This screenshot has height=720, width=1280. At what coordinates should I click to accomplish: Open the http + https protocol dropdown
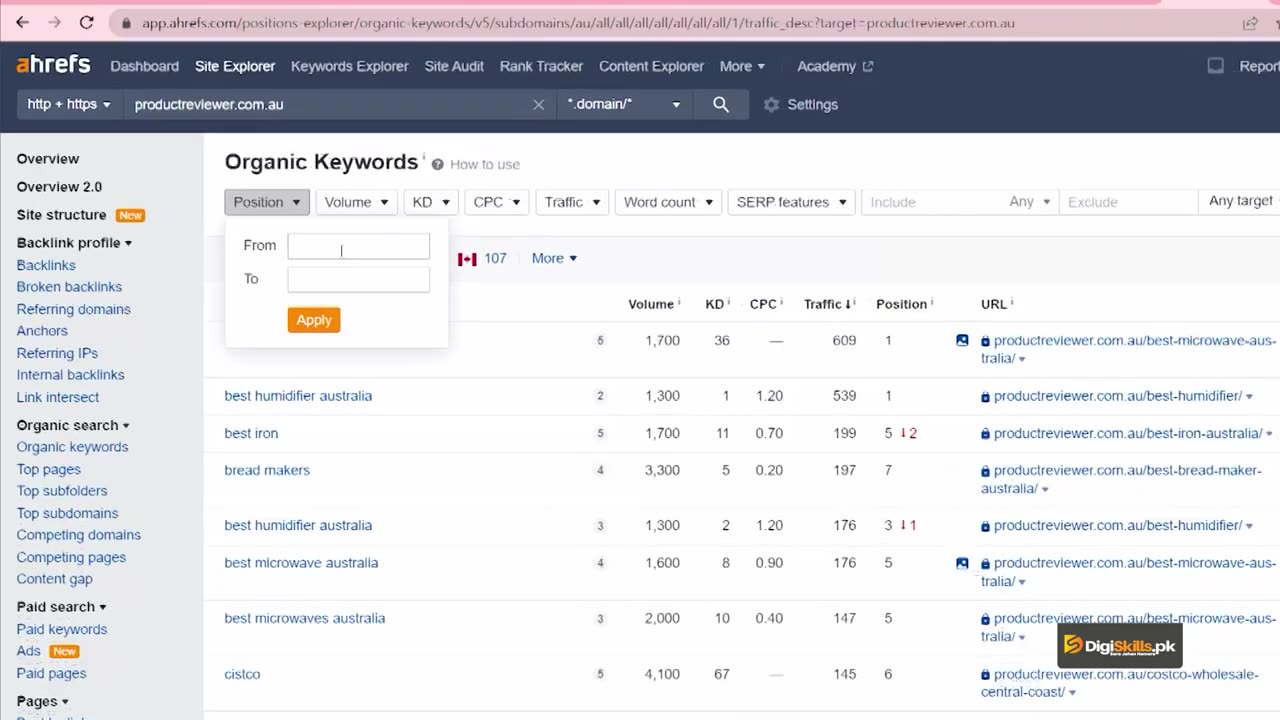[69, 104]
